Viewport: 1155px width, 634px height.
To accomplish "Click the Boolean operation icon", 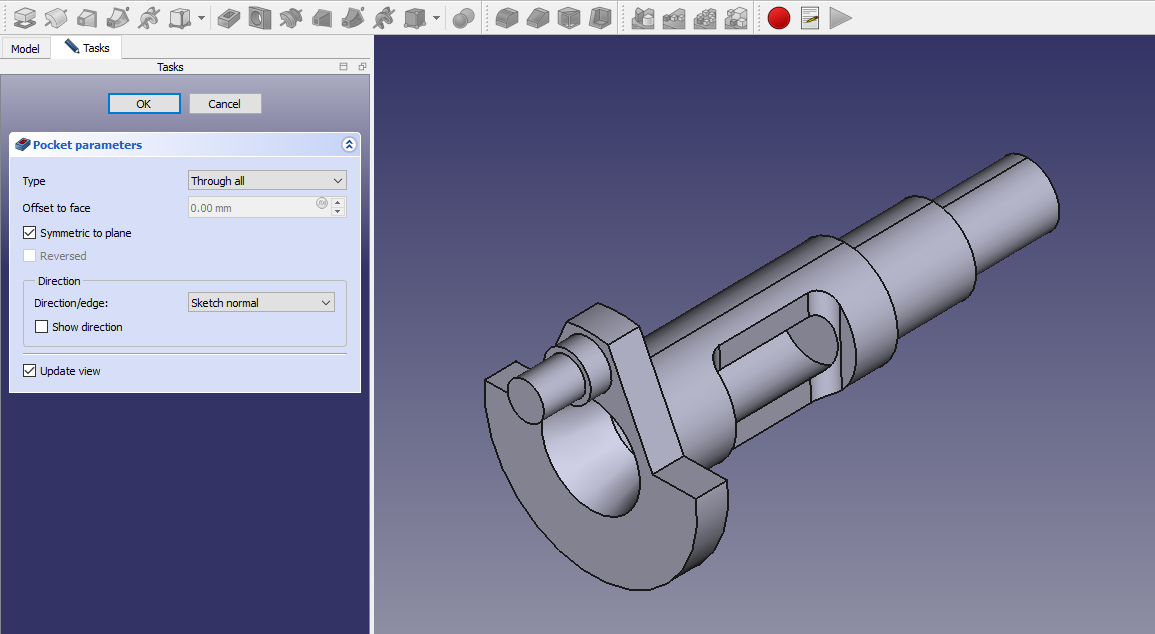I will click(462, 17).
